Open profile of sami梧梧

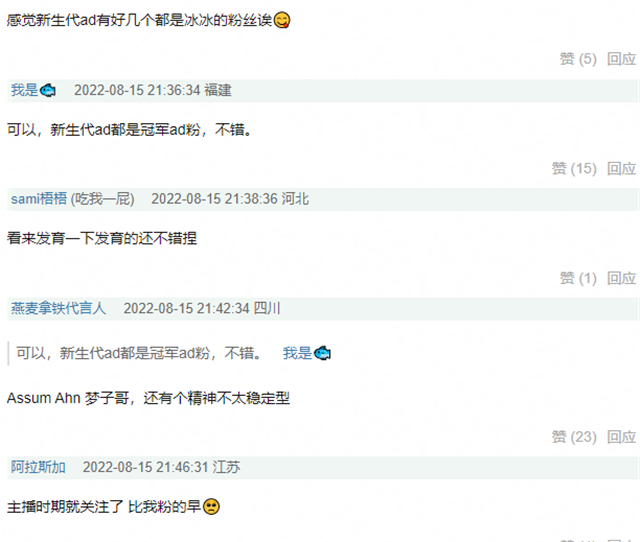(39, 199)
